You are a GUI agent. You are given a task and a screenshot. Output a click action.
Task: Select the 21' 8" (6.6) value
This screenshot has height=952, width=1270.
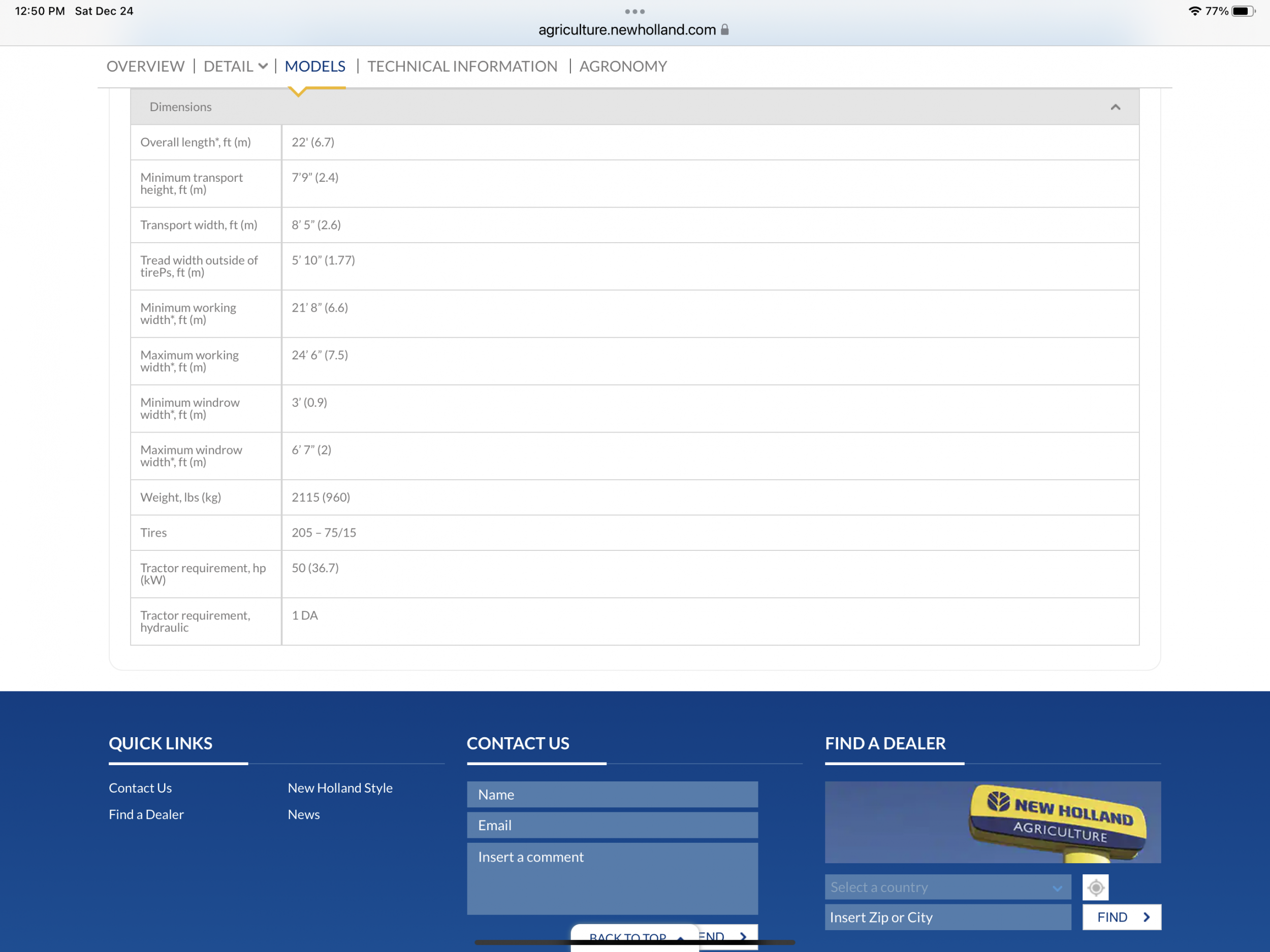320,308
